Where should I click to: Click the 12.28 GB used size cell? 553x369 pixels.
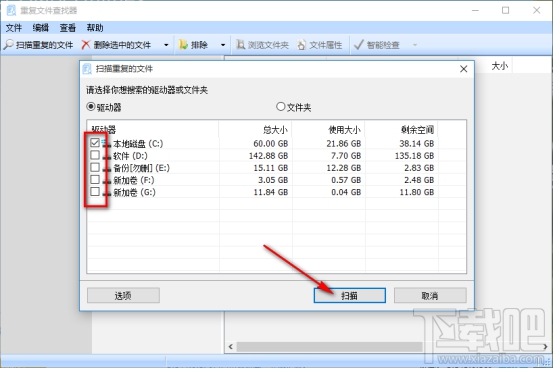tap(344, 168)
